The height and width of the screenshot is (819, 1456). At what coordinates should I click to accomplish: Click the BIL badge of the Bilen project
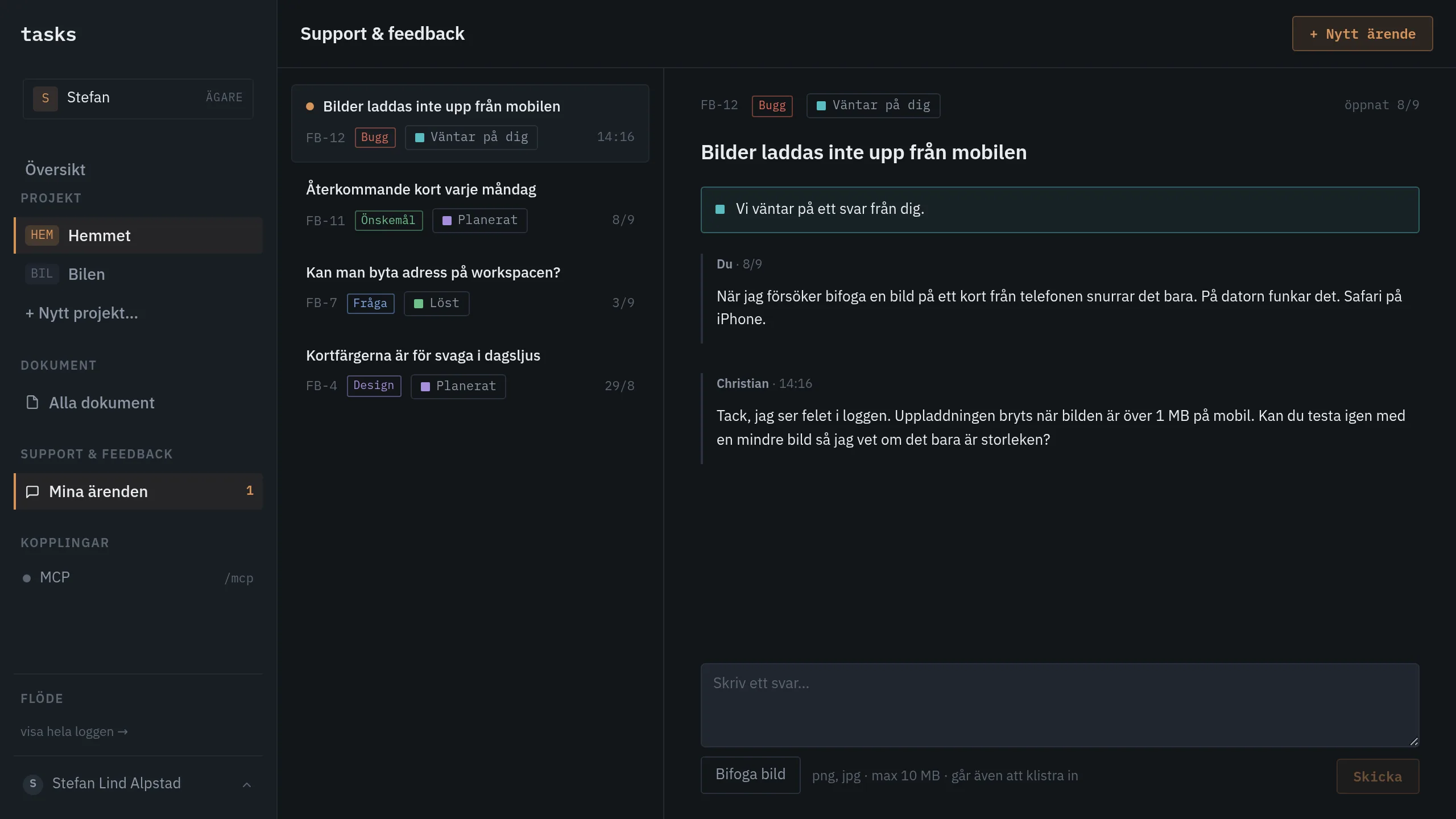(42, 274)
